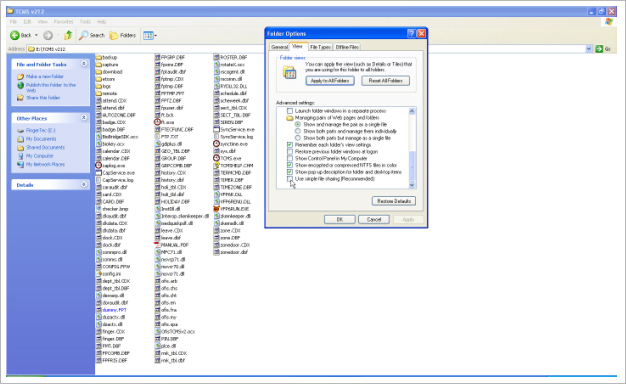Check Restore previous folder windows at logon
The width and height of the screenshot is (626, 384).
pos(290,152)
